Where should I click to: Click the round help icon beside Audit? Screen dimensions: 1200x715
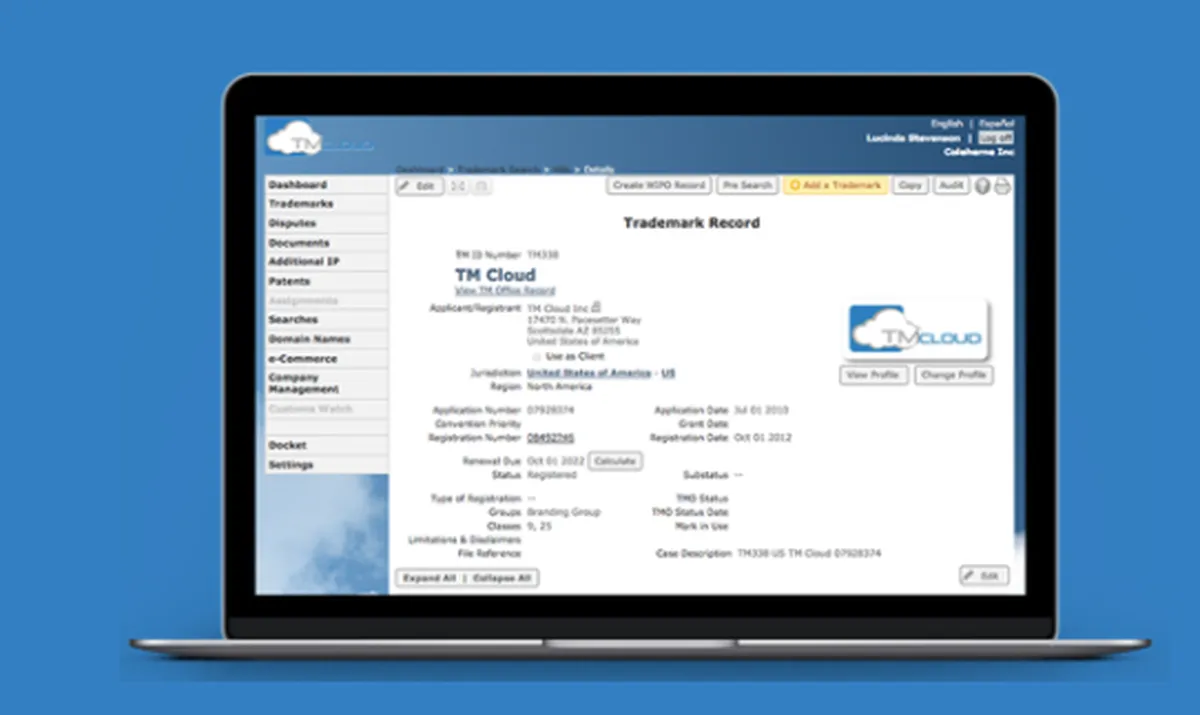982,186
